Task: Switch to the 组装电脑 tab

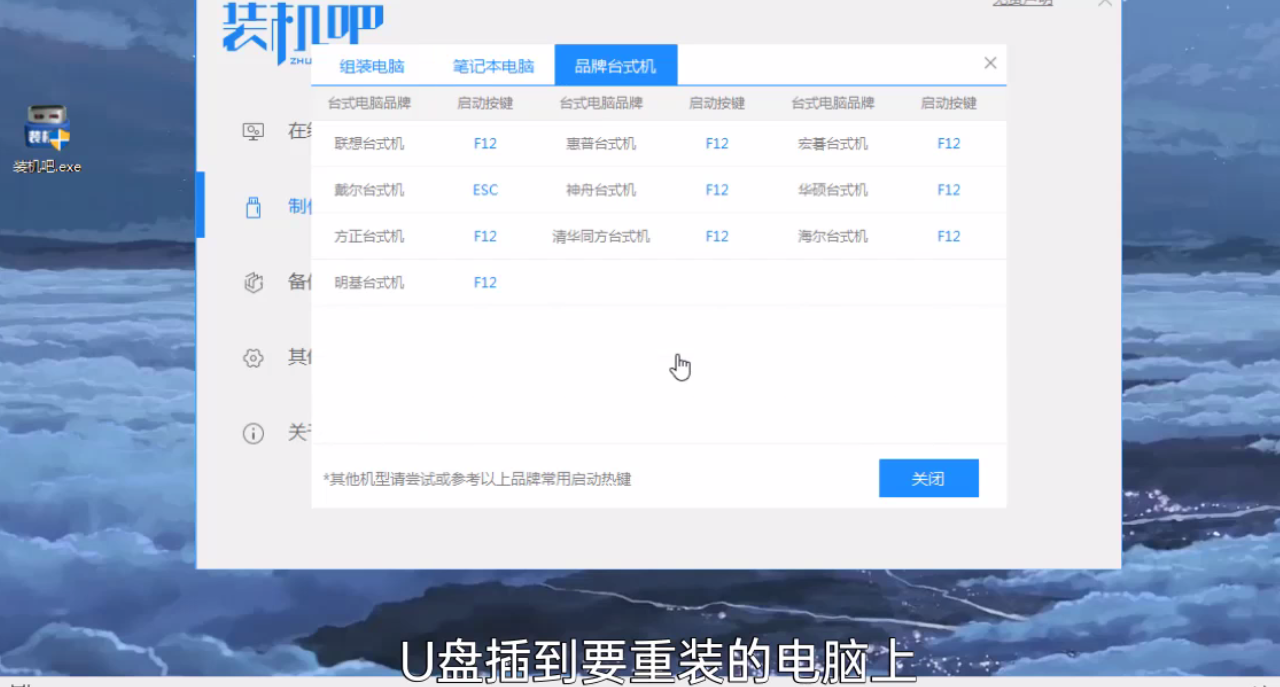Action: [372, 66]
